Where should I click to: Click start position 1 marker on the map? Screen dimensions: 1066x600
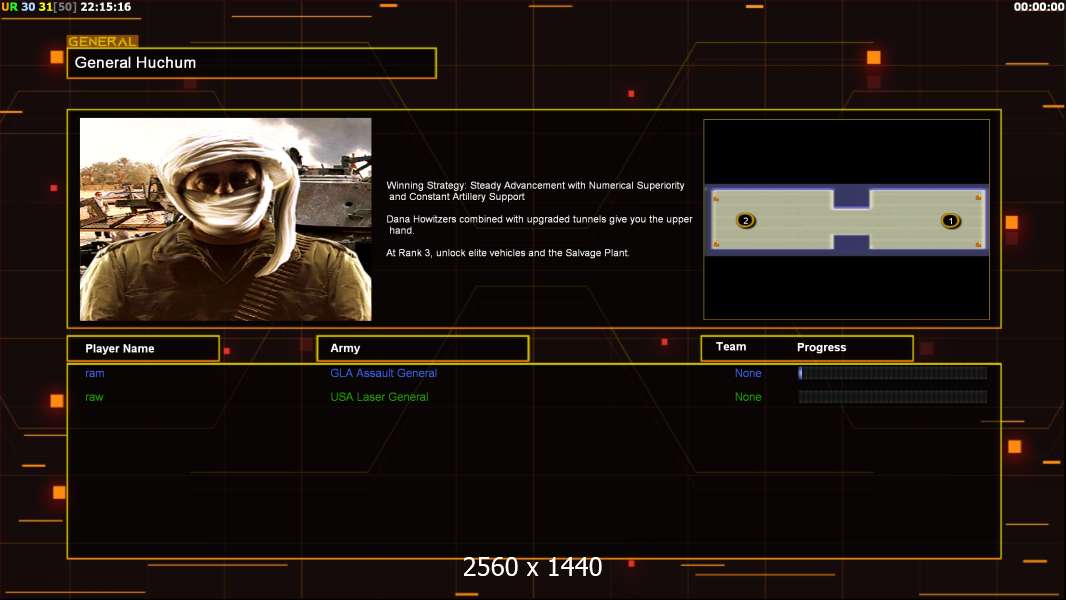(x=950, y=220)
